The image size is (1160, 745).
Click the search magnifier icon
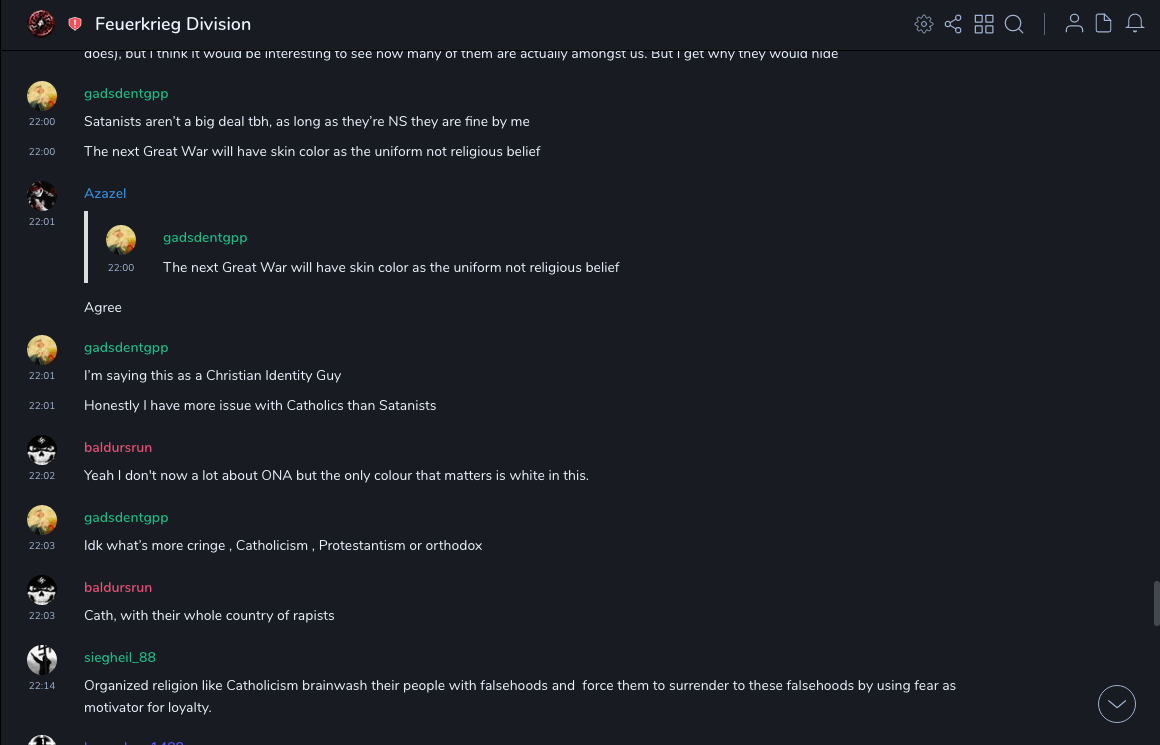(x=1014, y=24)
